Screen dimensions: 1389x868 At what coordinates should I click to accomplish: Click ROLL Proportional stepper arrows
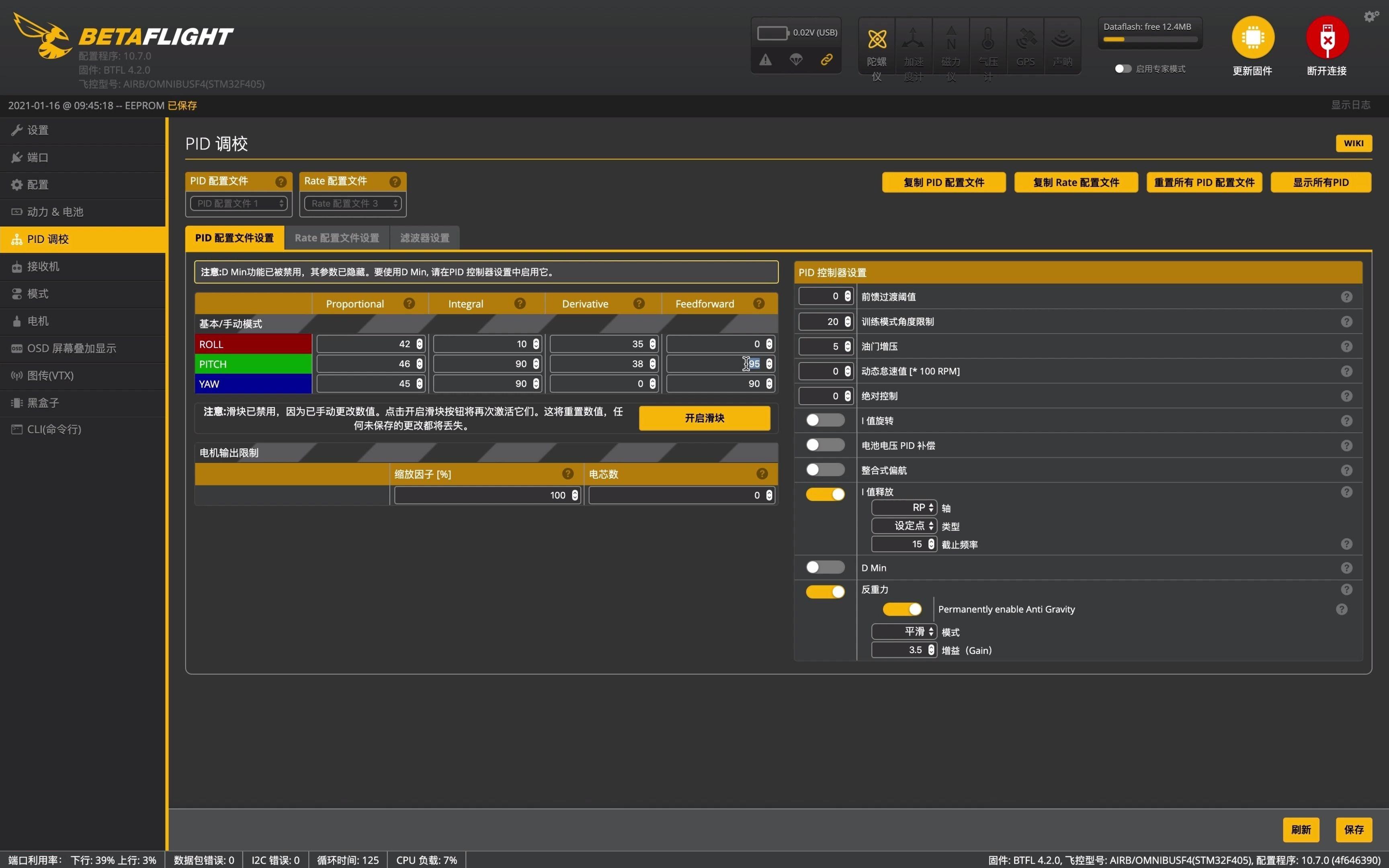(x=420, y=344)
